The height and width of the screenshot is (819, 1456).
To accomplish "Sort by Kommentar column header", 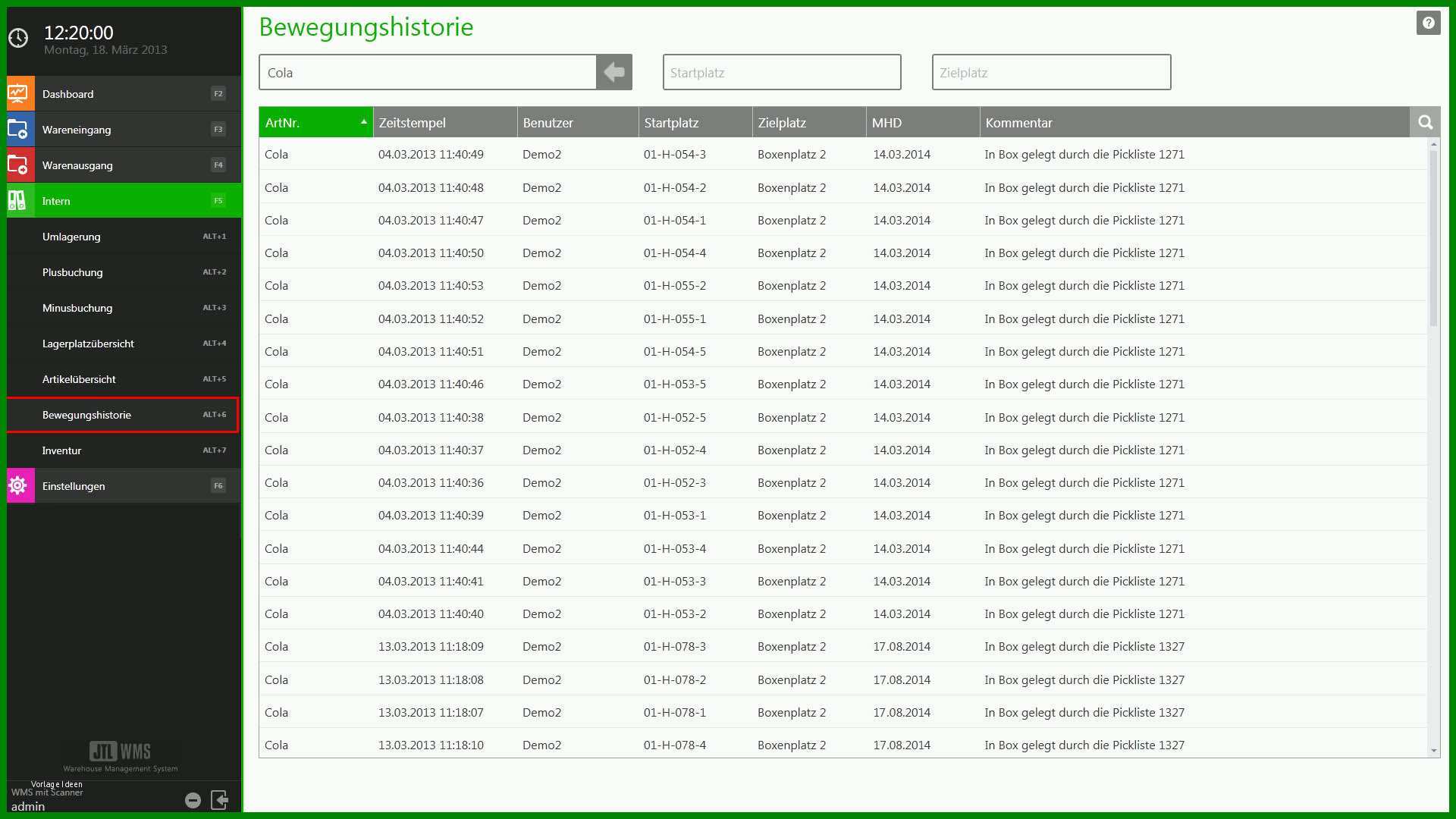I will (1194, 122).
